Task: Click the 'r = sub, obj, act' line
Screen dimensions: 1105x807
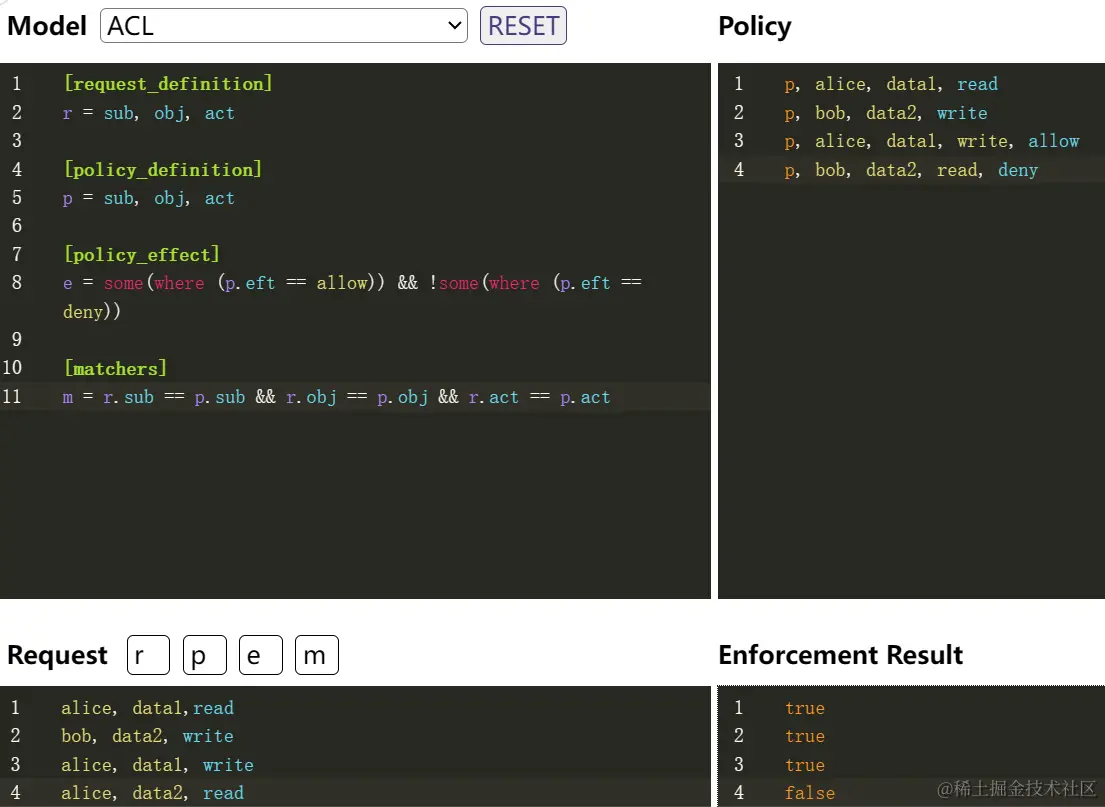Action: [149, 113]
